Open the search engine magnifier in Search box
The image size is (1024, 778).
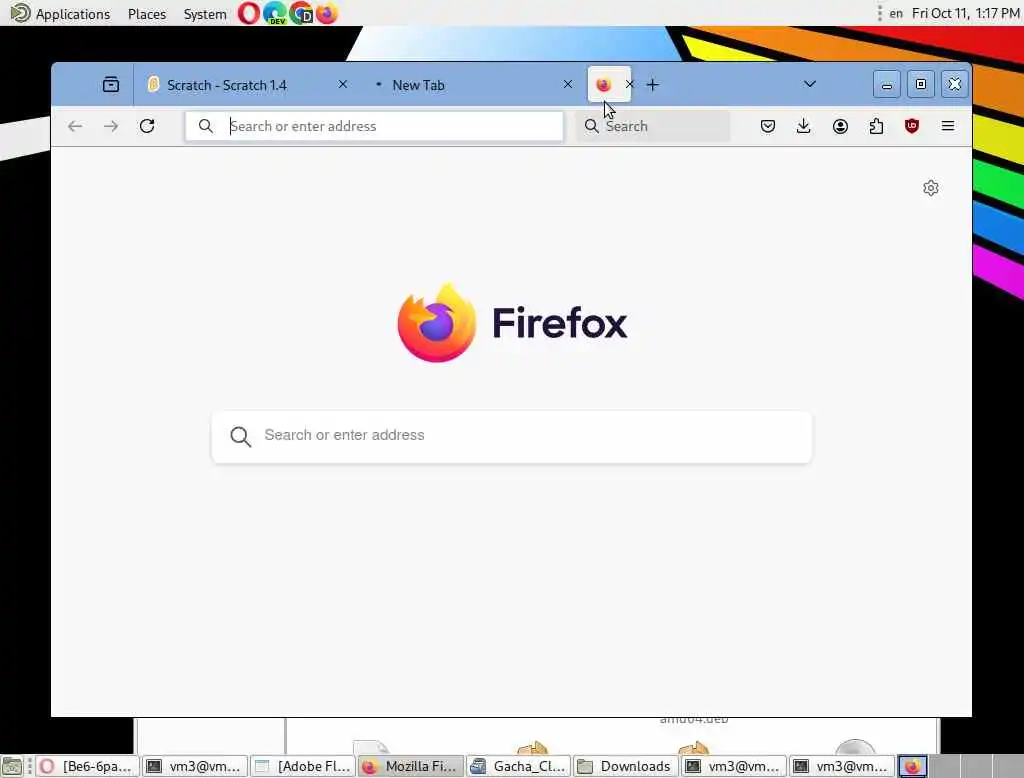(592, 126)
